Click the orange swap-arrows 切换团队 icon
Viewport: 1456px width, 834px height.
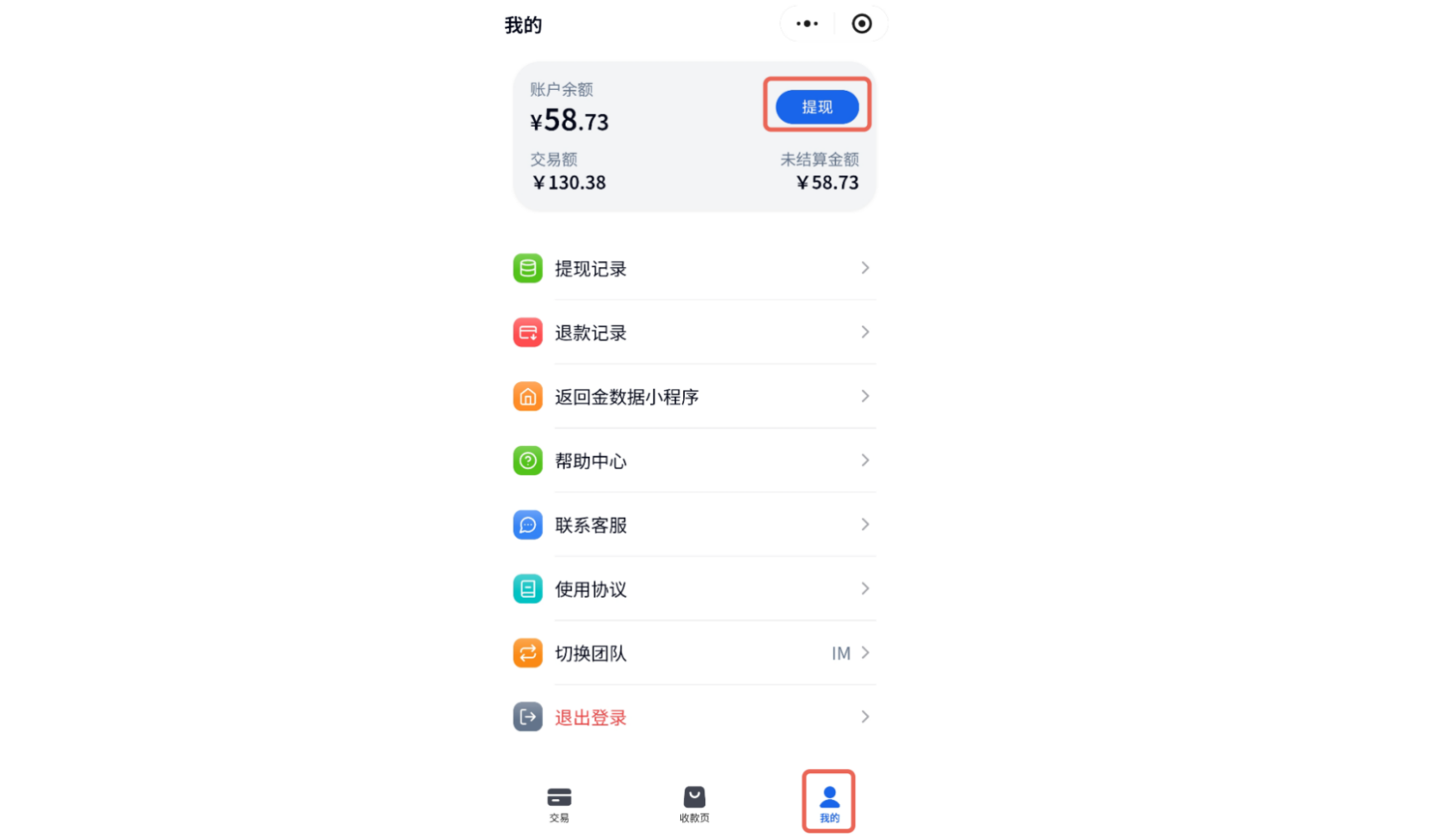tap(527, 653)
